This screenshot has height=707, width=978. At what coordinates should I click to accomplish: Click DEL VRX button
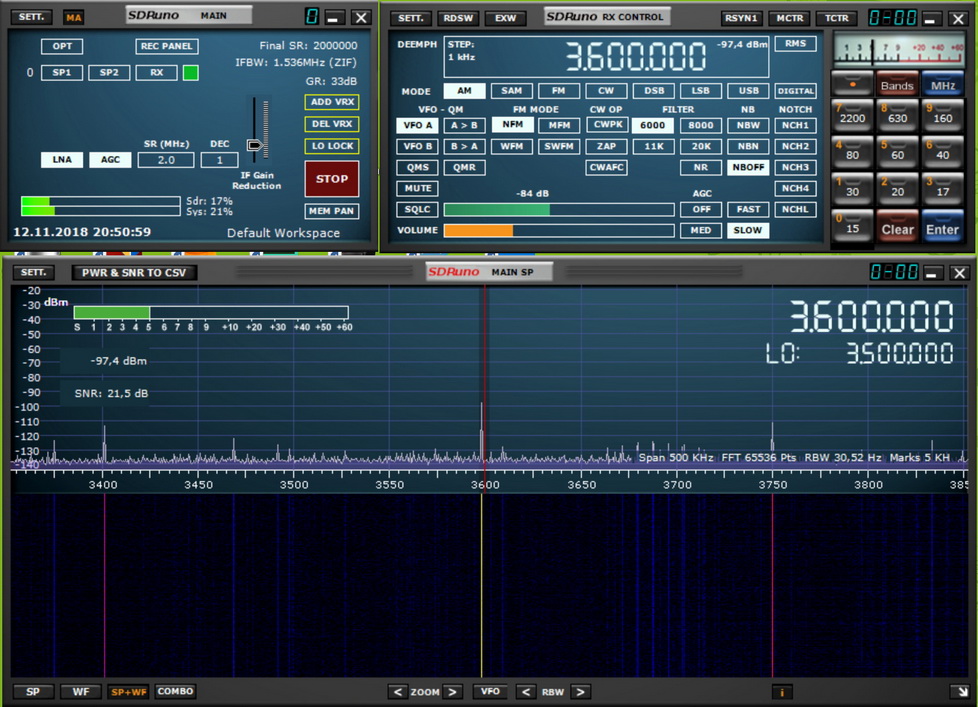332,124
